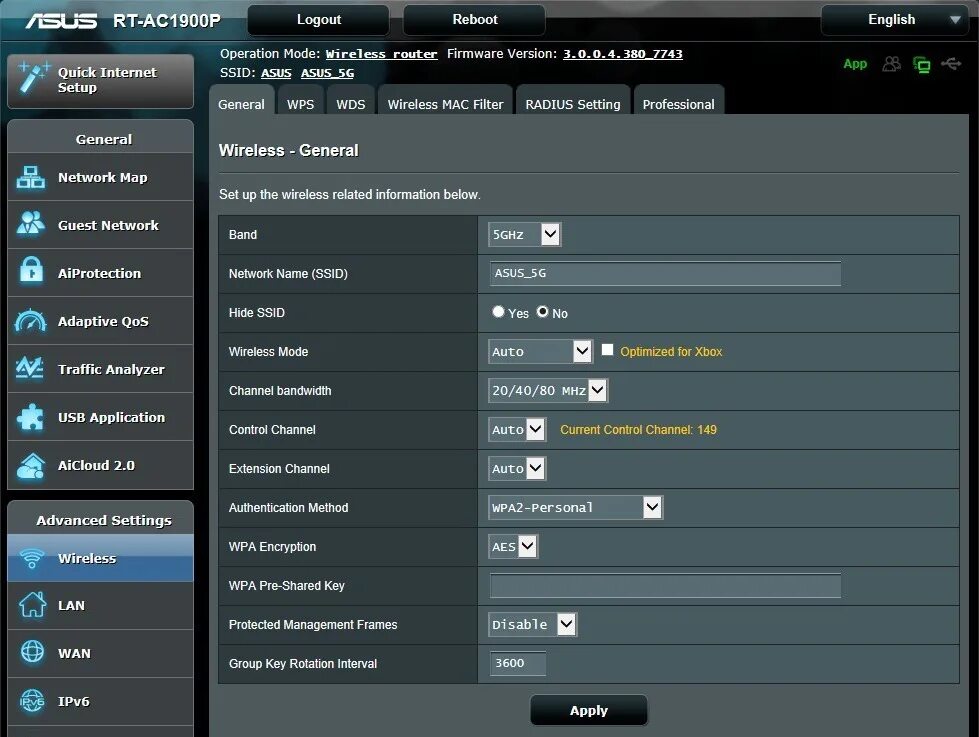The width and height of the screenshot is (979, 737).
Task: Click the Optimized for Xbox label
Action: click(x=671, y=352)
